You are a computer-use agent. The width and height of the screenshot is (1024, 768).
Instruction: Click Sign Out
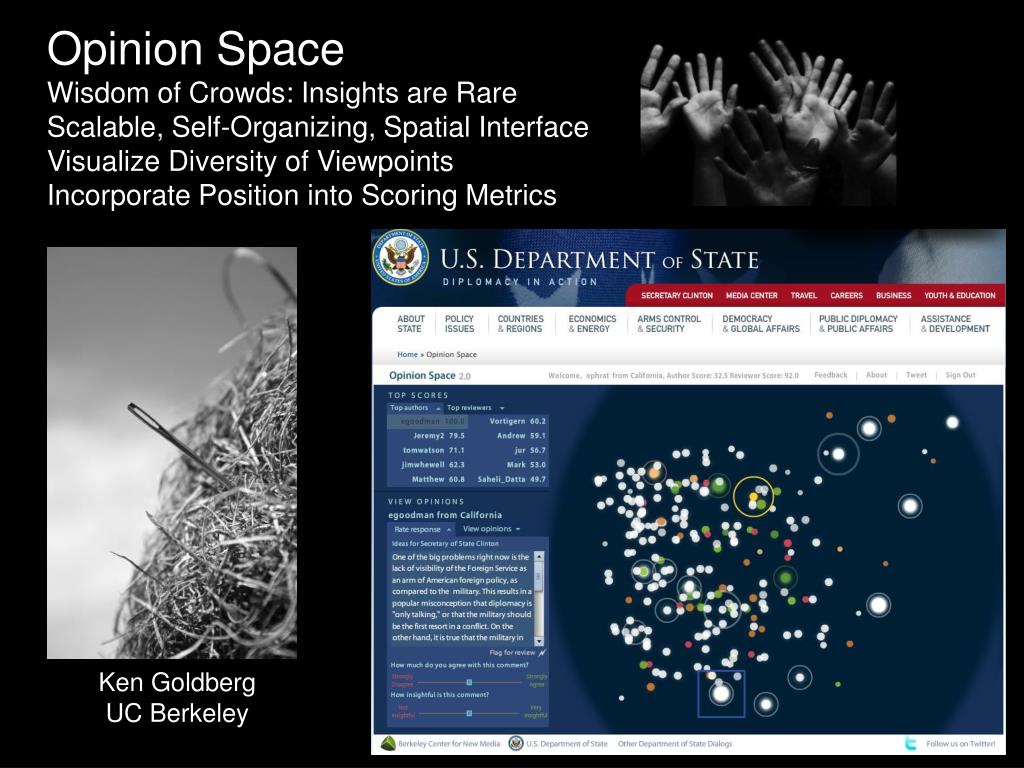(961, 375)
